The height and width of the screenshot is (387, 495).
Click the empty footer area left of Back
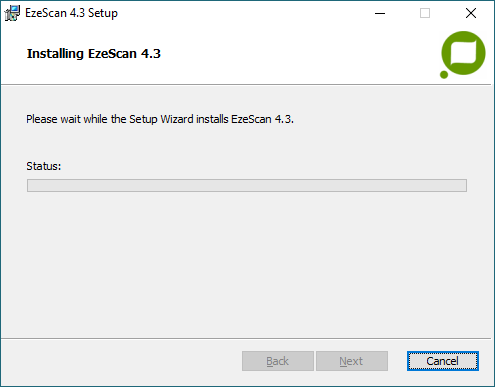pyautogui.click(x=120, y=361)
